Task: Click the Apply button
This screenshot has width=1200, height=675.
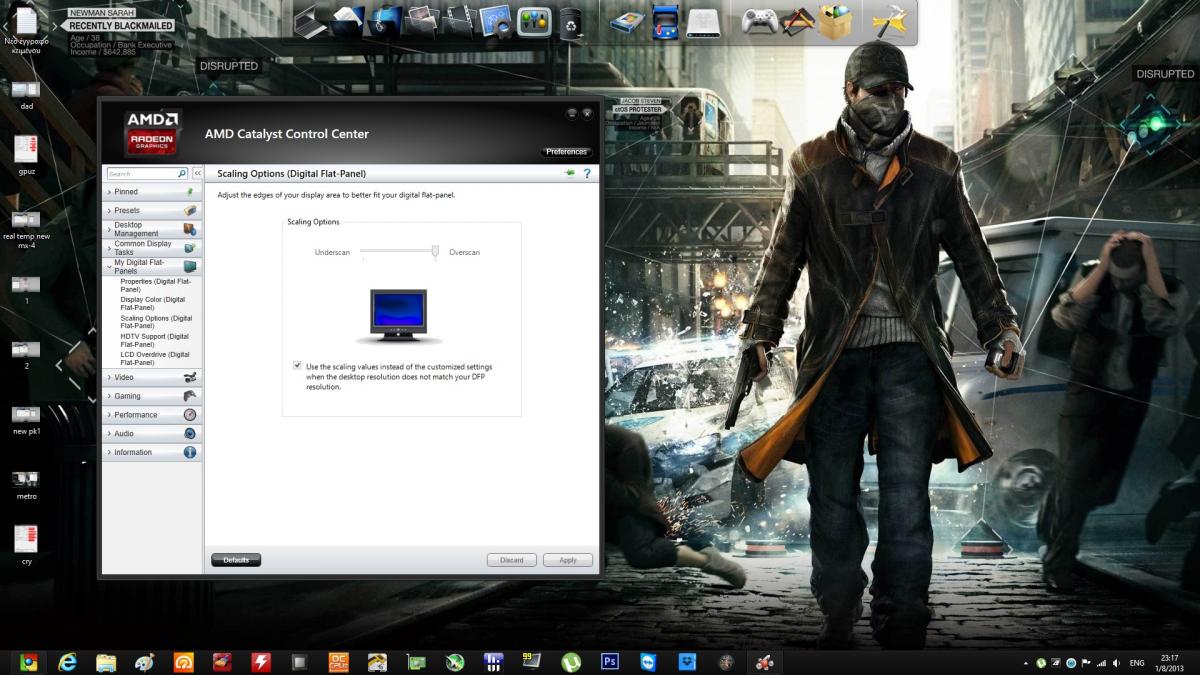Action: point(568,560)
